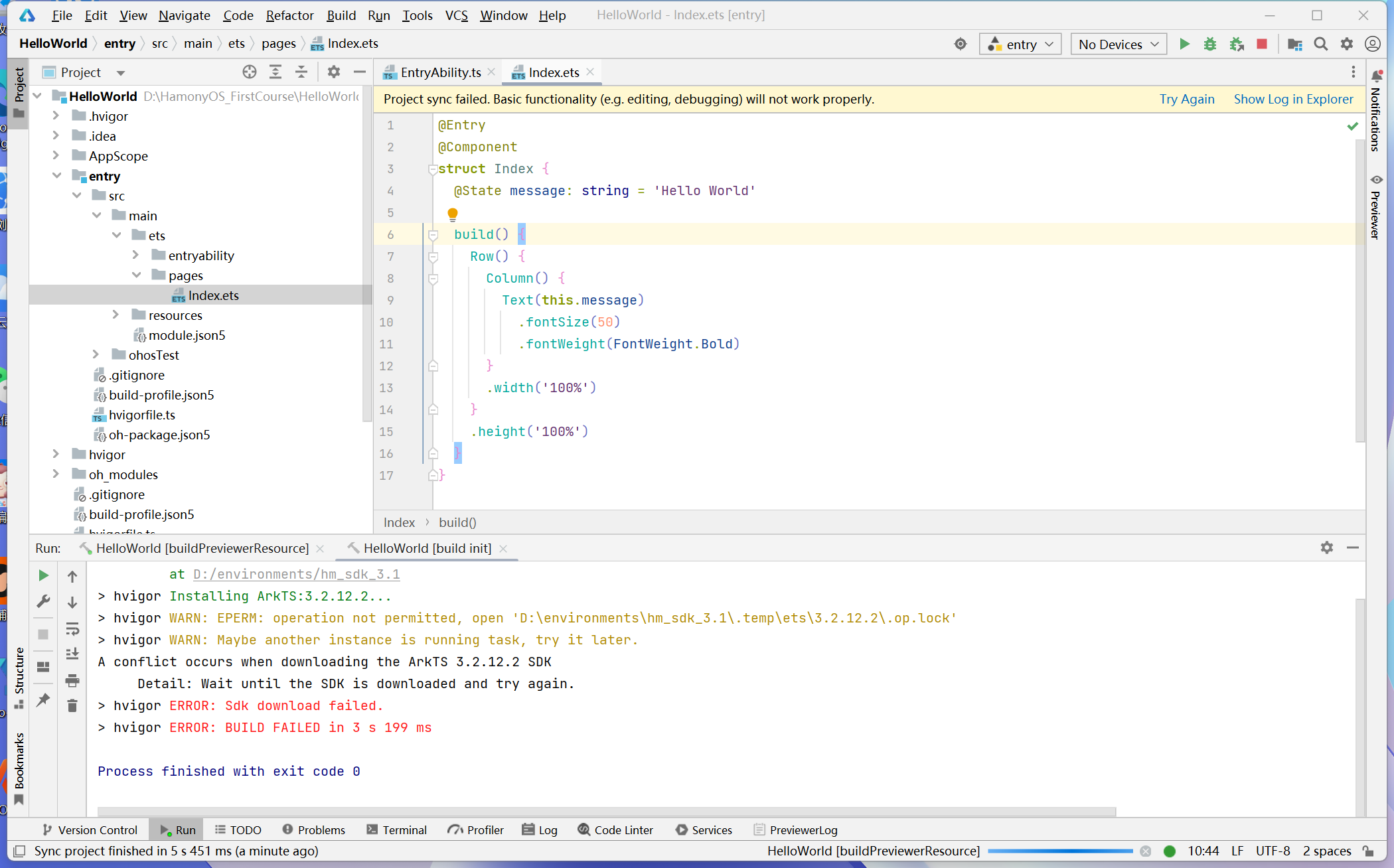This screenshot has width=1394, height=868.
Task: Rerun the build in the Run panel
Action: click(x=43, y=575)
